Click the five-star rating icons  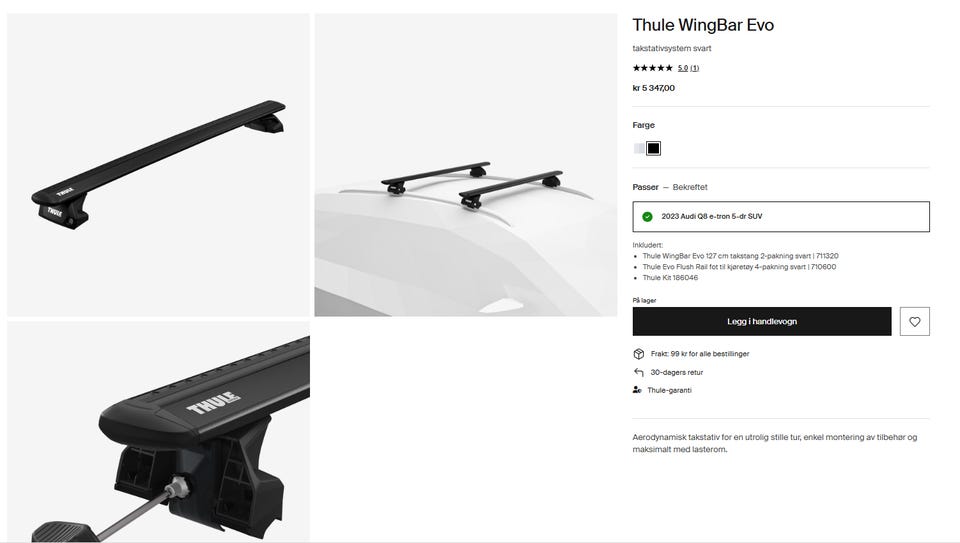653,68
